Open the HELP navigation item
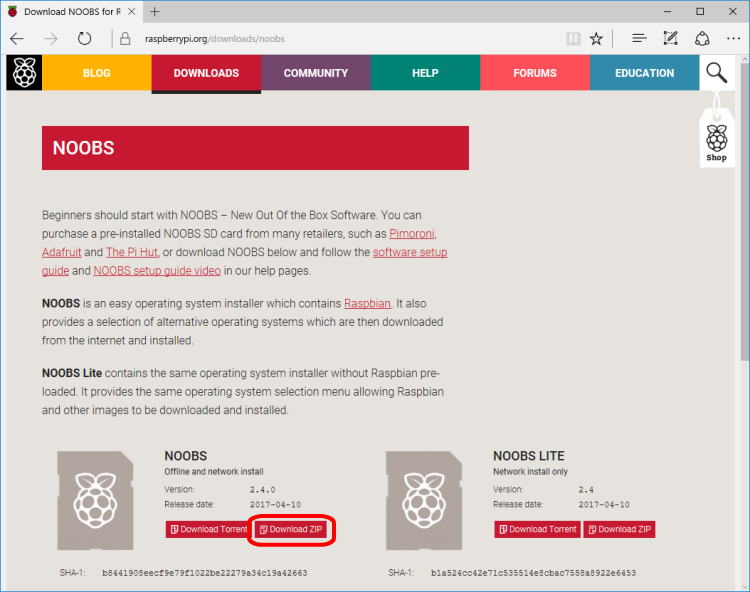750x592 pixels. coord(425,73)
